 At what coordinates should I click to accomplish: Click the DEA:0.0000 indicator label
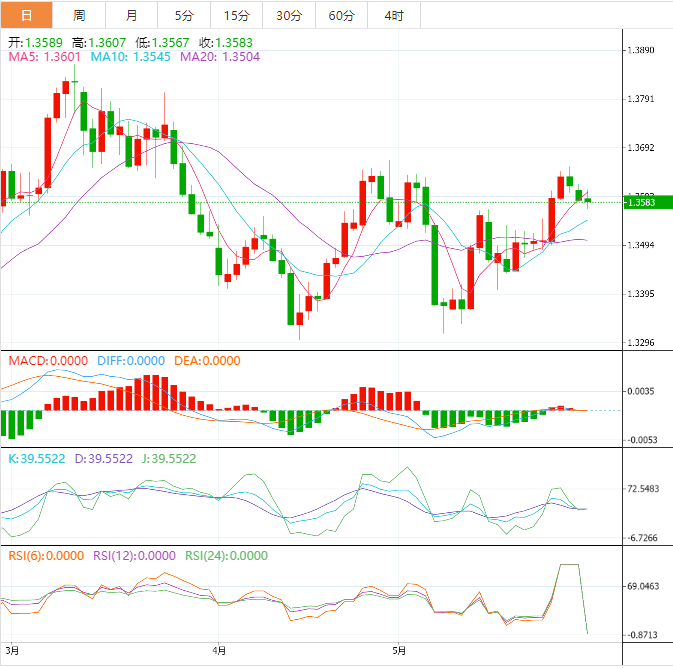point(207,360)
